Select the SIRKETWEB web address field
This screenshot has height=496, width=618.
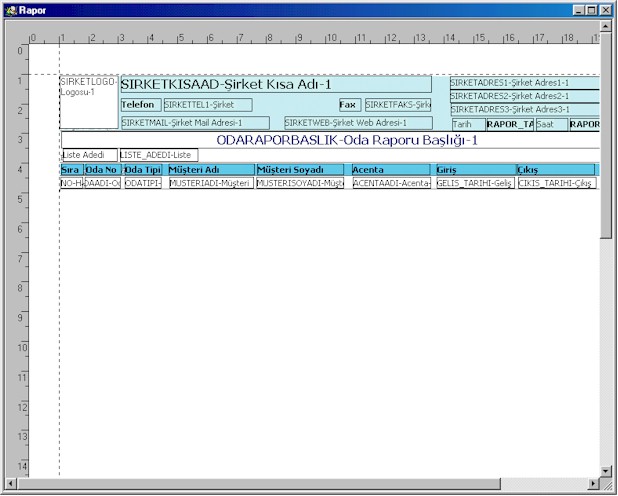pos(357,123)
